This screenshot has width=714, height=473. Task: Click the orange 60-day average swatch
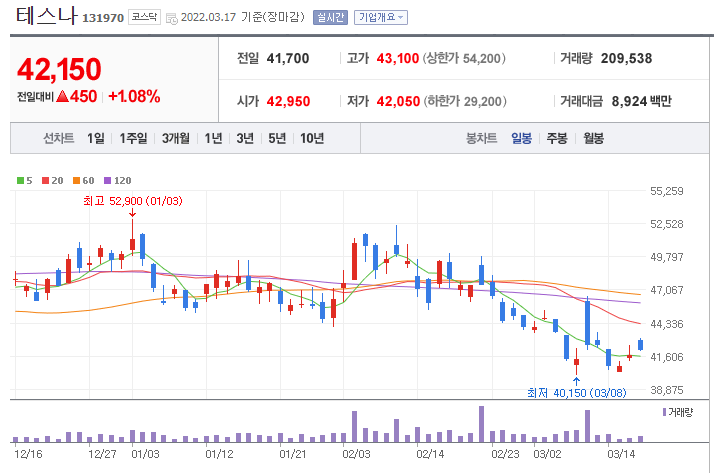click(76, 181)
